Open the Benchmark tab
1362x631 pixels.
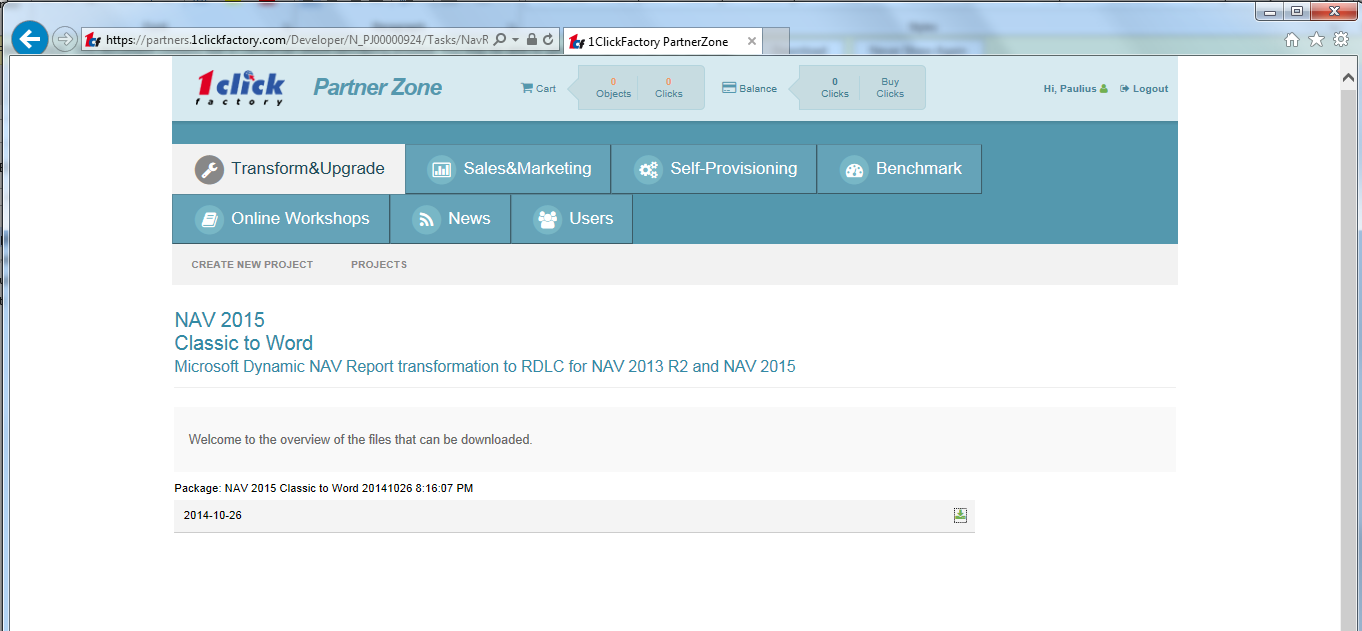click(x=899, y=169)
